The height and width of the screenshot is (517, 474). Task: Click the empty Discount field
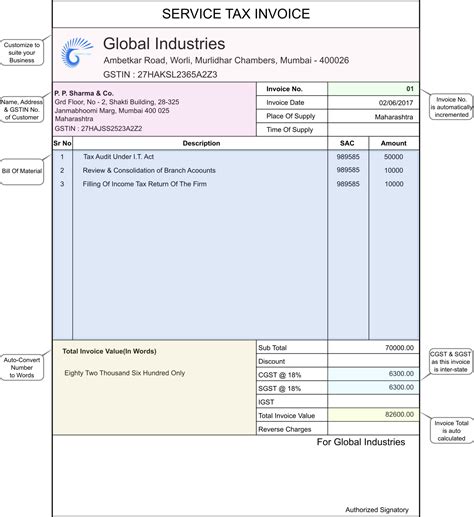pyautogui.click(x=373, y=361)
